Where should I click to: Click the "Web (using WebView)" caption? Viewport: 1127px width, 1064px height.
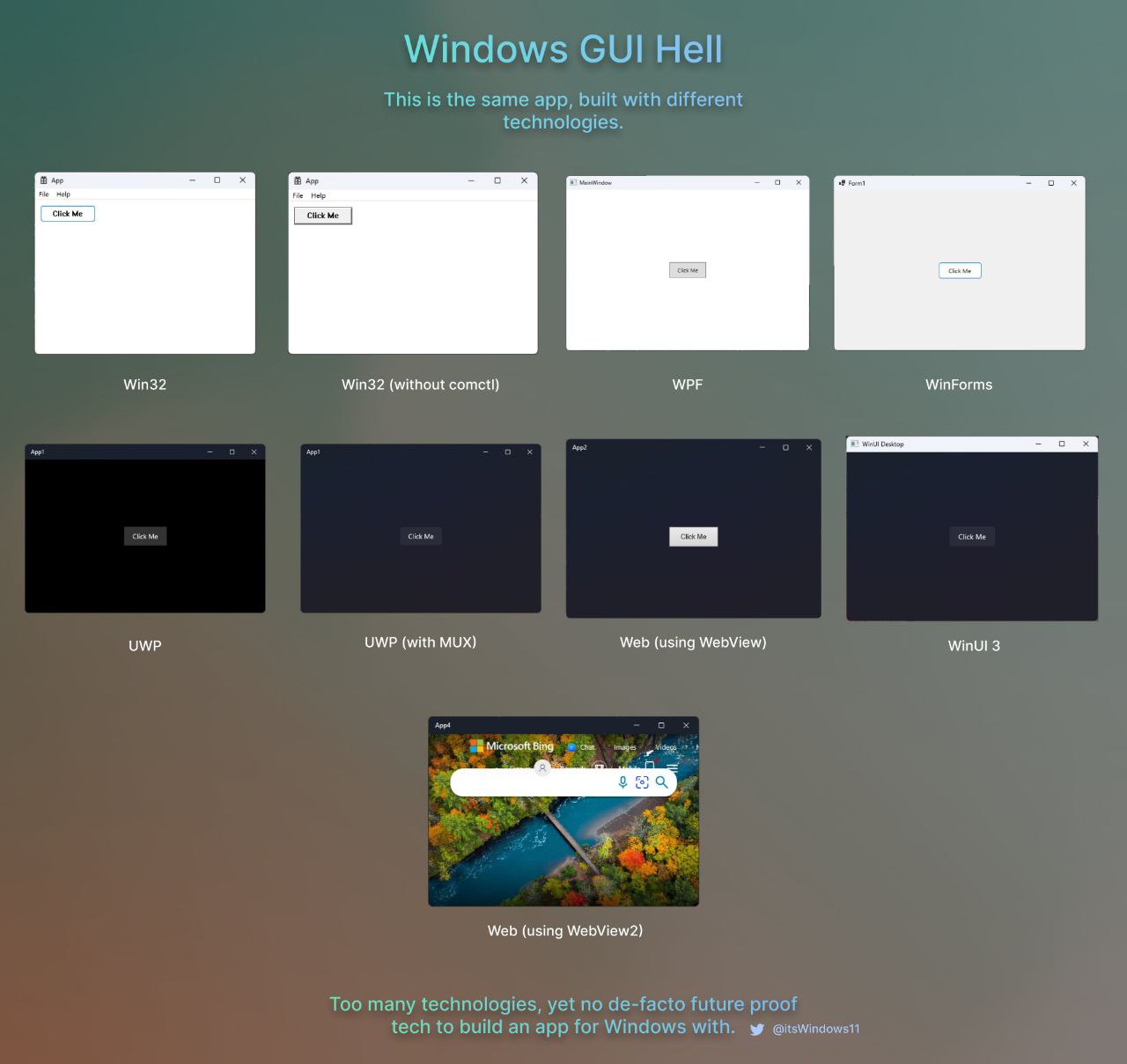[x=693, y=642]
